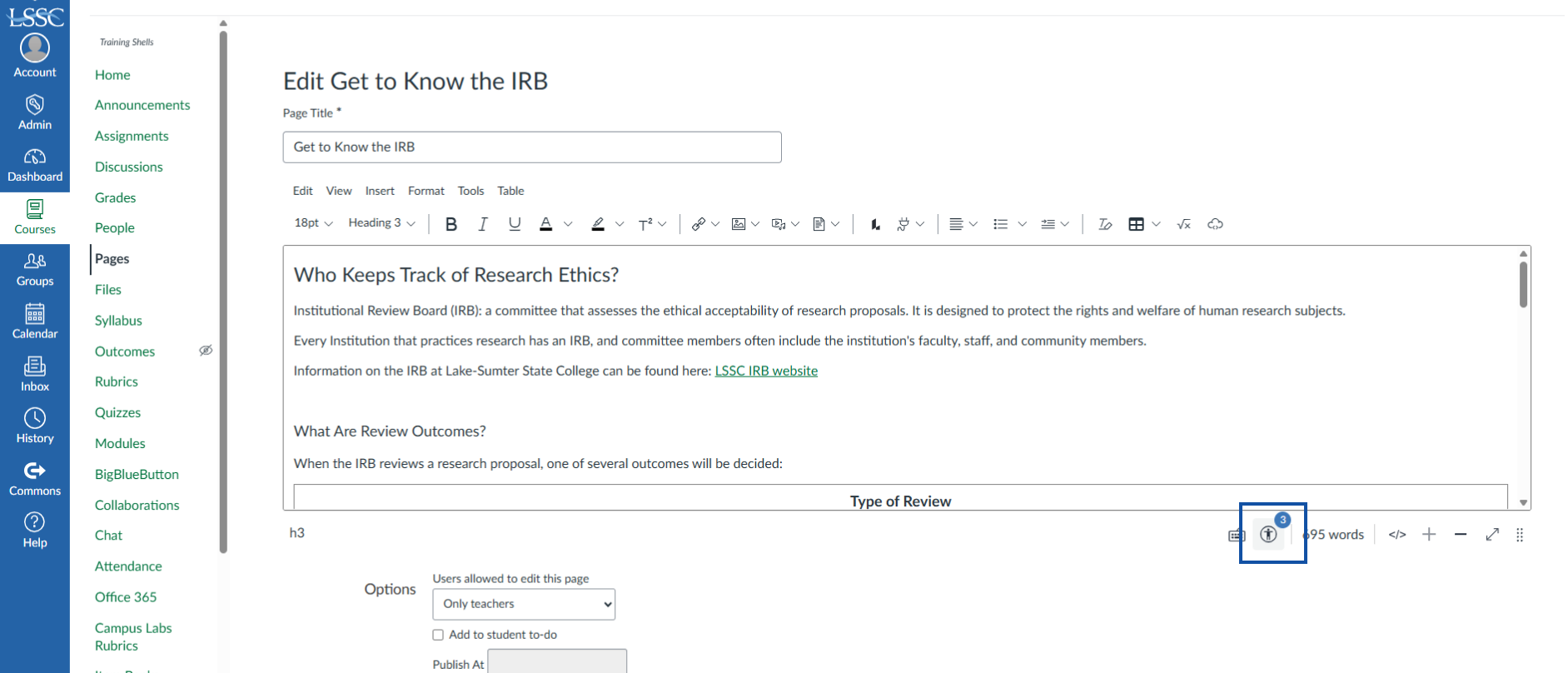1568x673 pixels.
Task: Open Users allowed to edit dropdown
Action: click(x=524, y=604)
